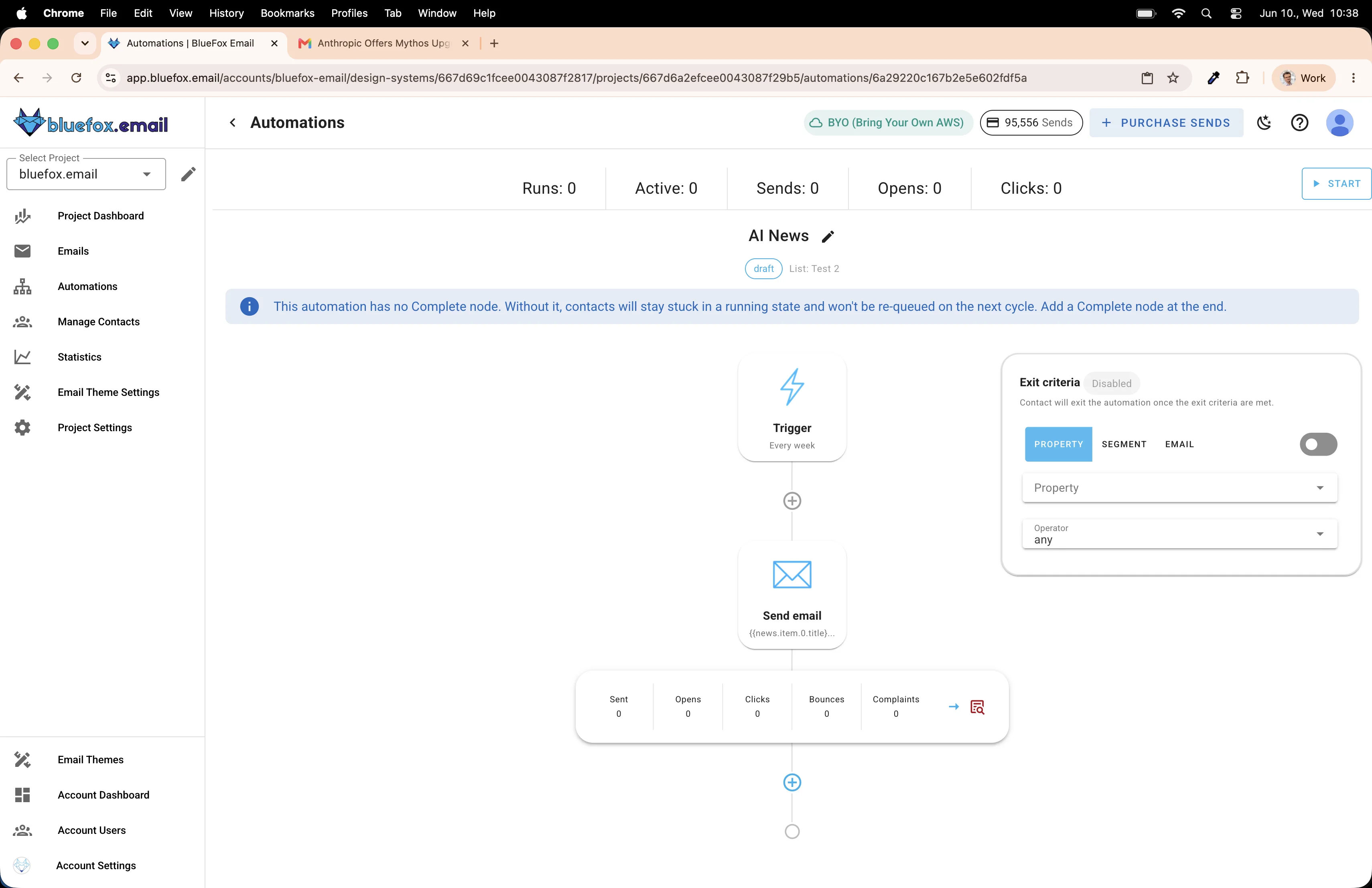The width and height of the screenshot is (1372, 888).
Task: Click the Chrome eyedropper extension icon
Action: tap(1214, 78)
